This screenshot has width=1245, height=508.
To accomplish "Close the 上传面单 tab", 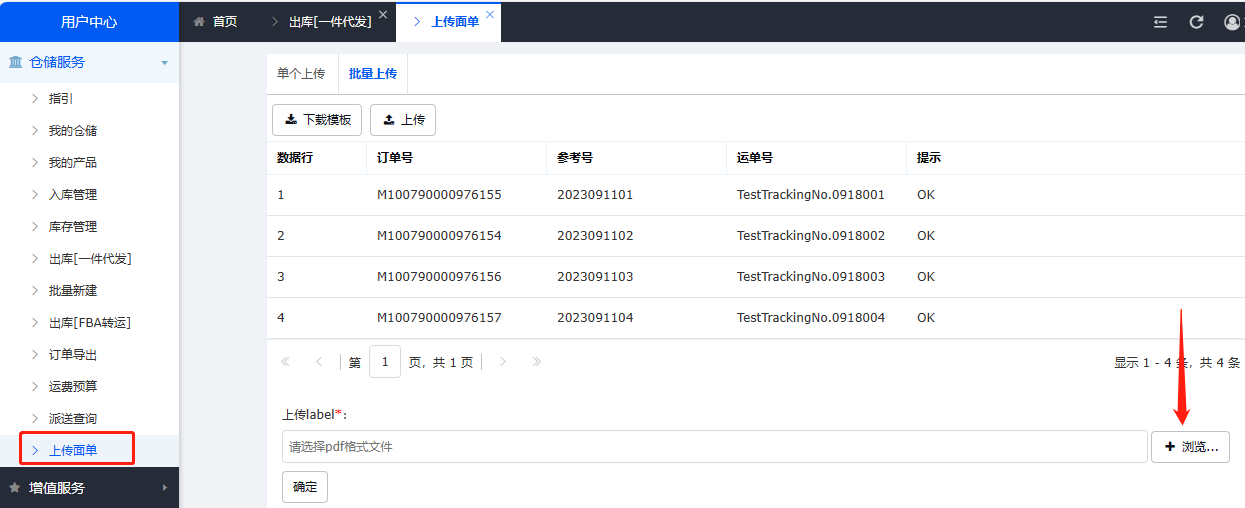I will 490,15.
